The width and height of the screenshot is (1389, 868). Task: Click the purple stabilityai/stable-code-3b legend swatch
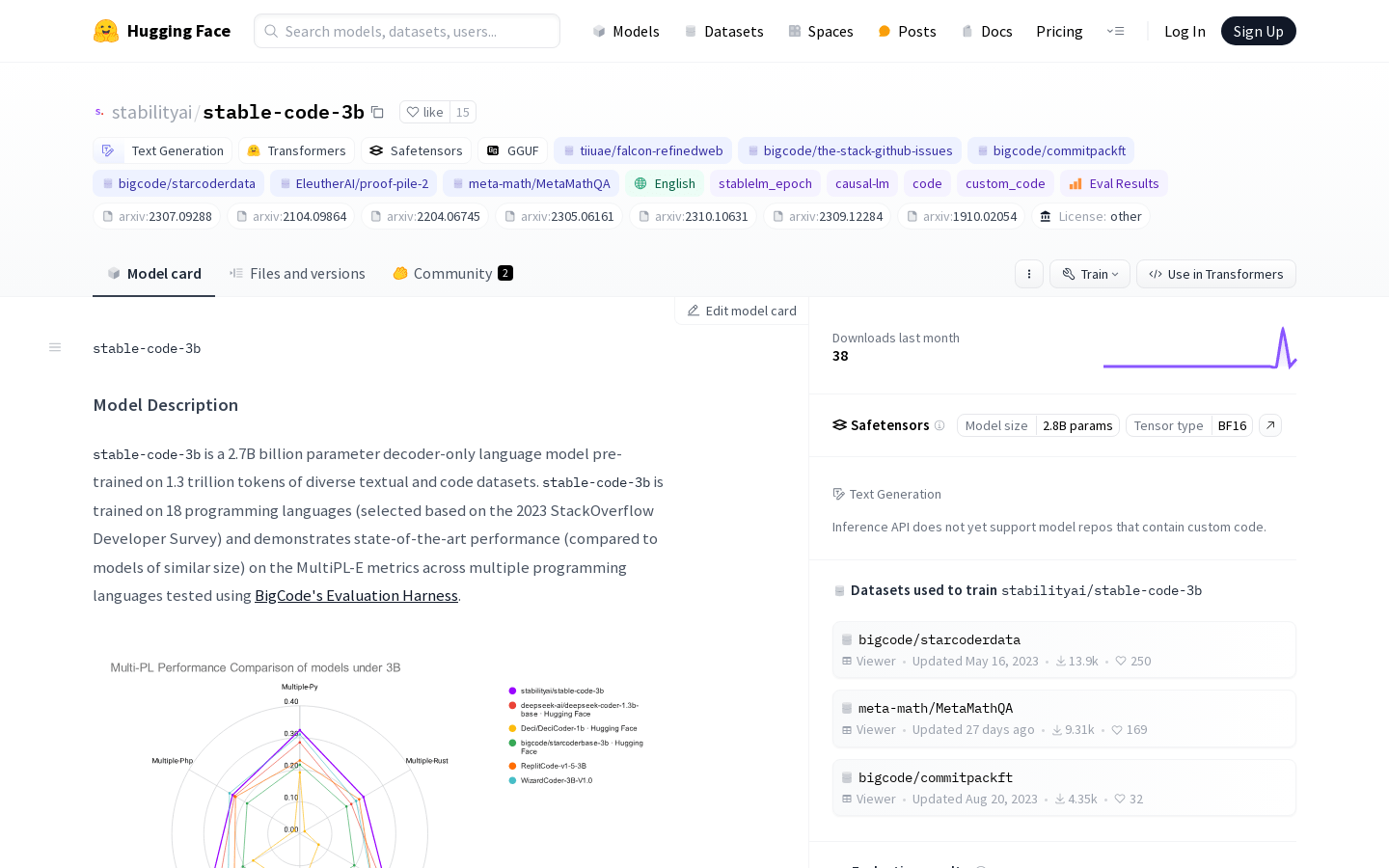tap(512, 691)
